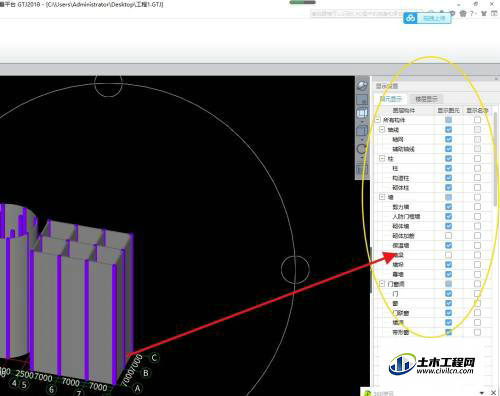Open dropdown arrow below rotate icon
This screenshot has height=396, width=500.
[x=362, y=157]
